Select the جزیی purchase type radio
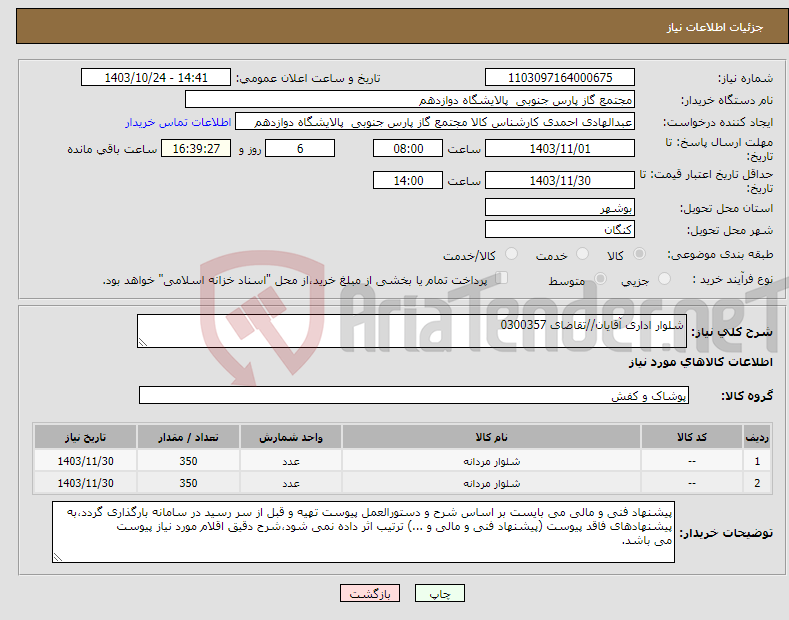 pos(664,279)
